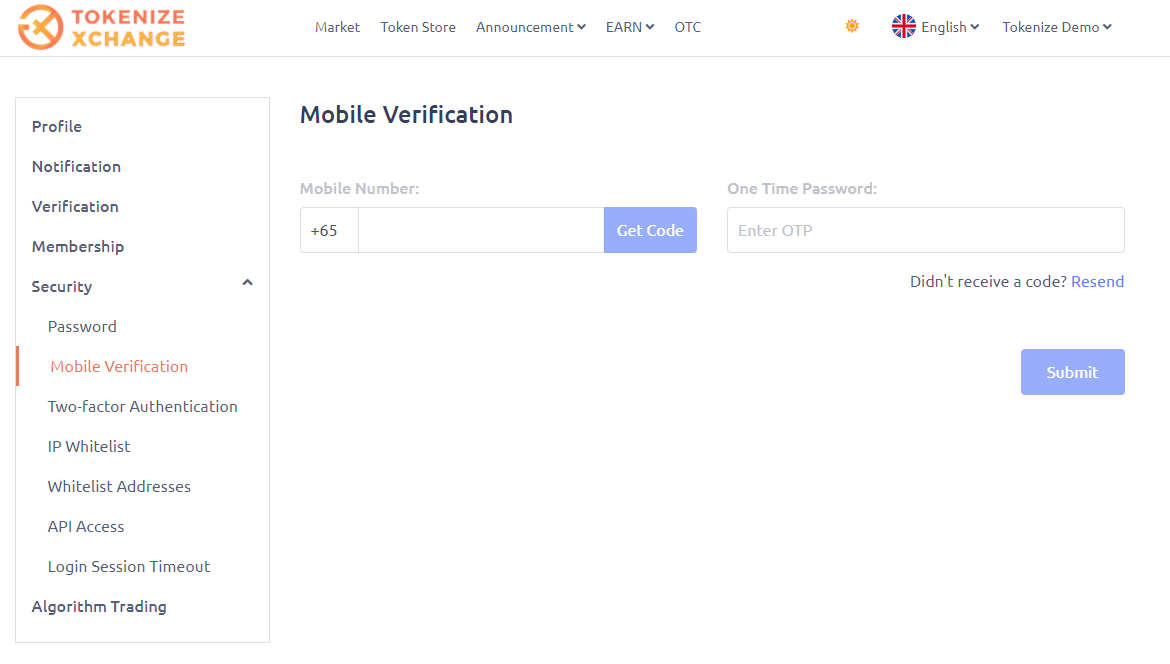Collapse the Security section chevron
This screenshot has width=1170, height=664.
tap(248, 283)
